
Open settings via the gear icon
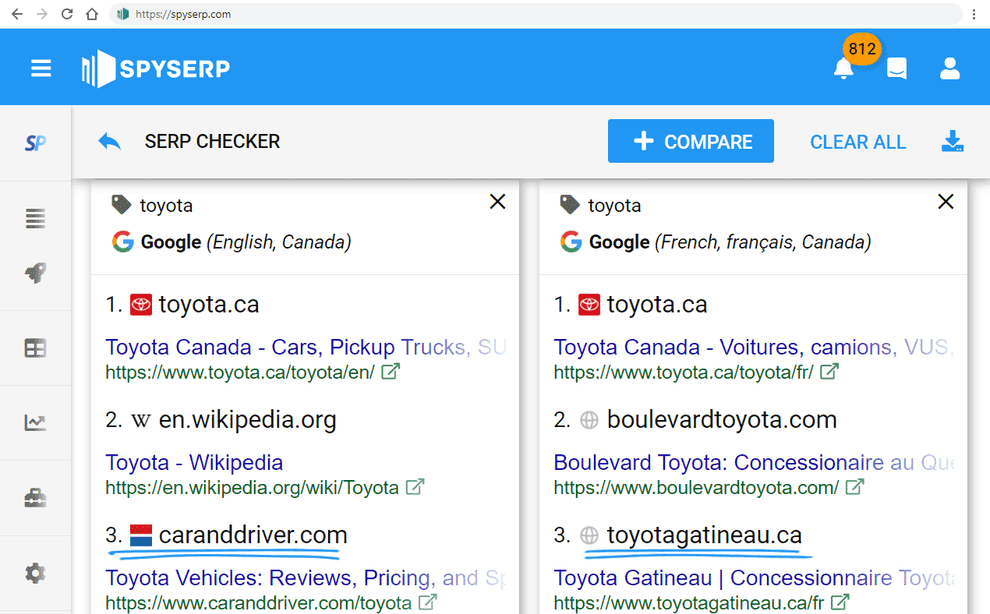point(35,572)
